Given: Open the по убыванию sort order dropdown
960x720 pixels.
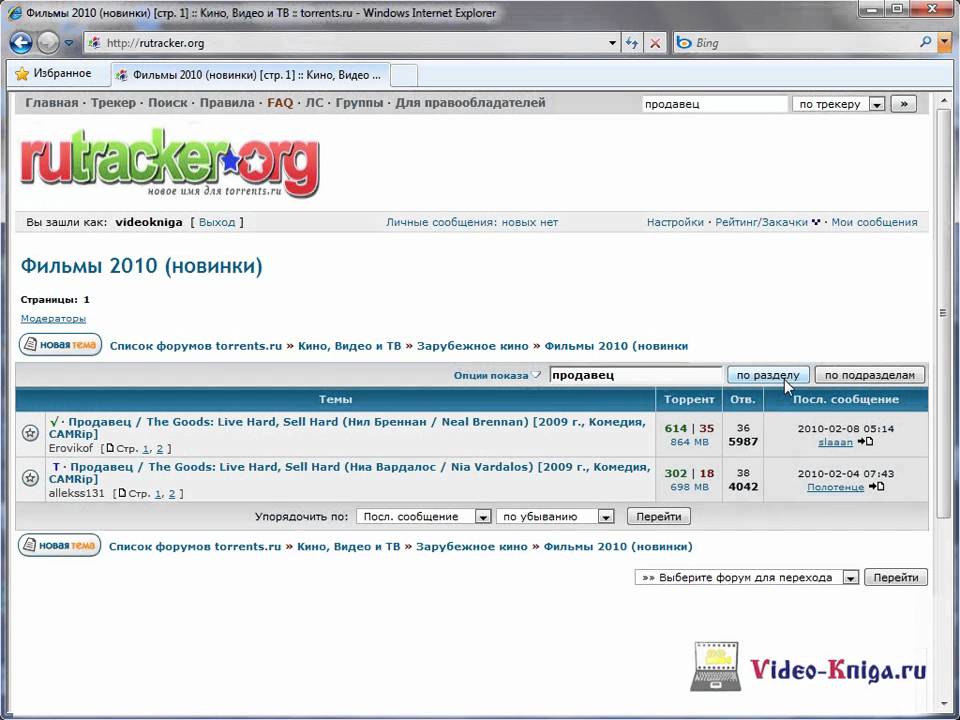Looking at the screenshot, I should [555, 517].
